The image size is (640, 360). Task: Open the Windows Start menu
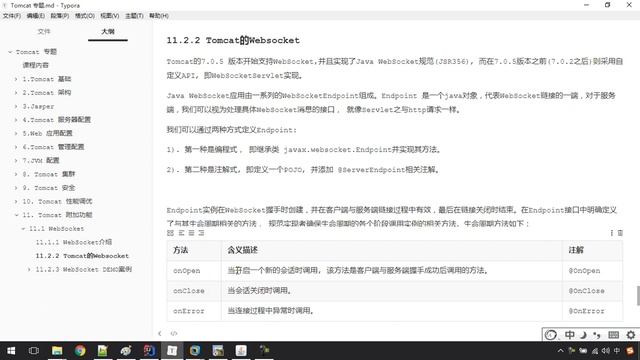[11, 351]
